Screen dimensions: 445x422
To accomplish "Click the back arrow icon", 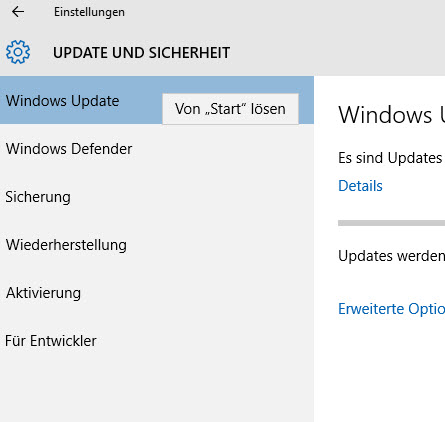I will click(18, 12).
